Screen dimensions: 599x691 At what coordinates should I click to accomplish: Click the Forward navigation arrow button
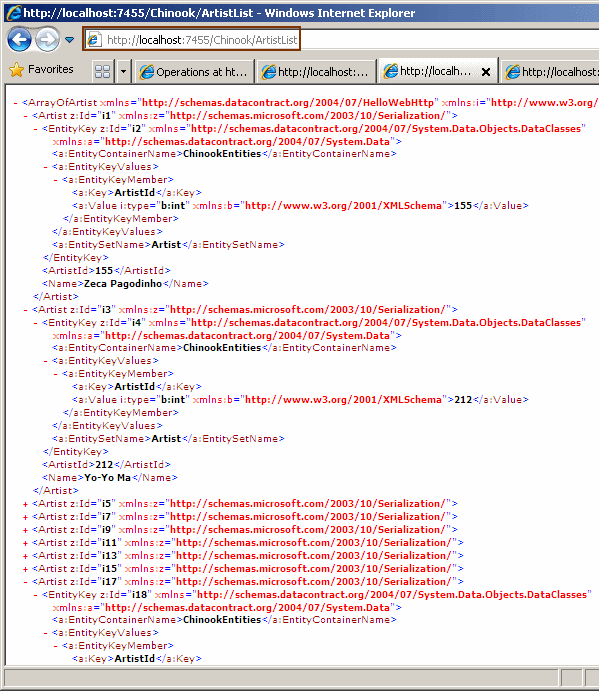(x=47, y=40)
